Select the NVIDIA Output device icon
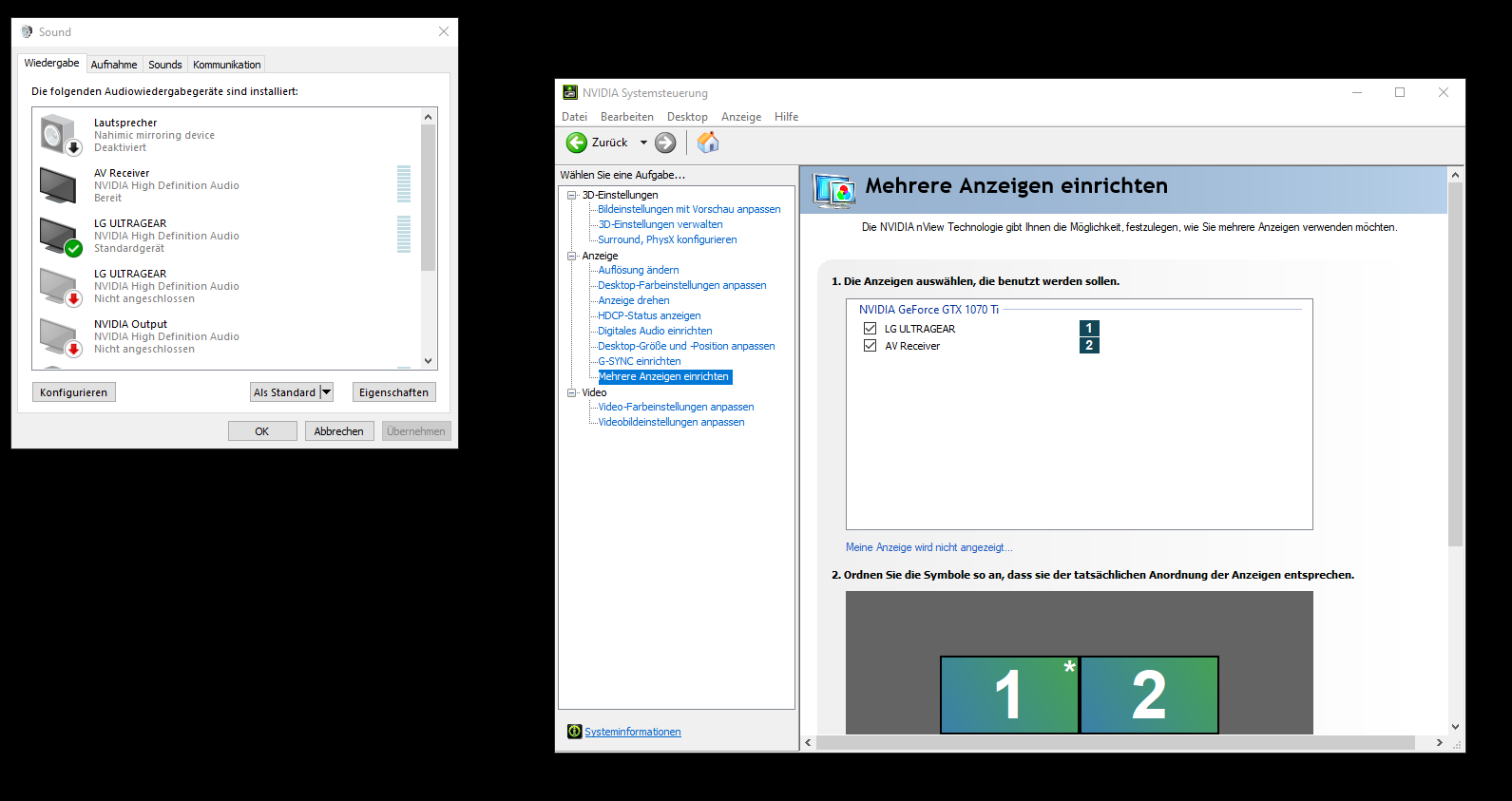 tap(60, 336)
